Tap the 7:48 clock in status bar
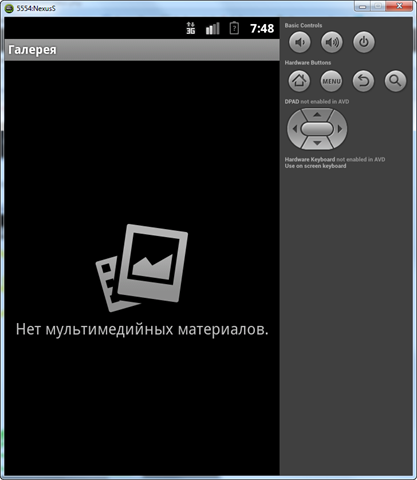The height and width of the screenshot is (480, 417). tap(262, 28)
